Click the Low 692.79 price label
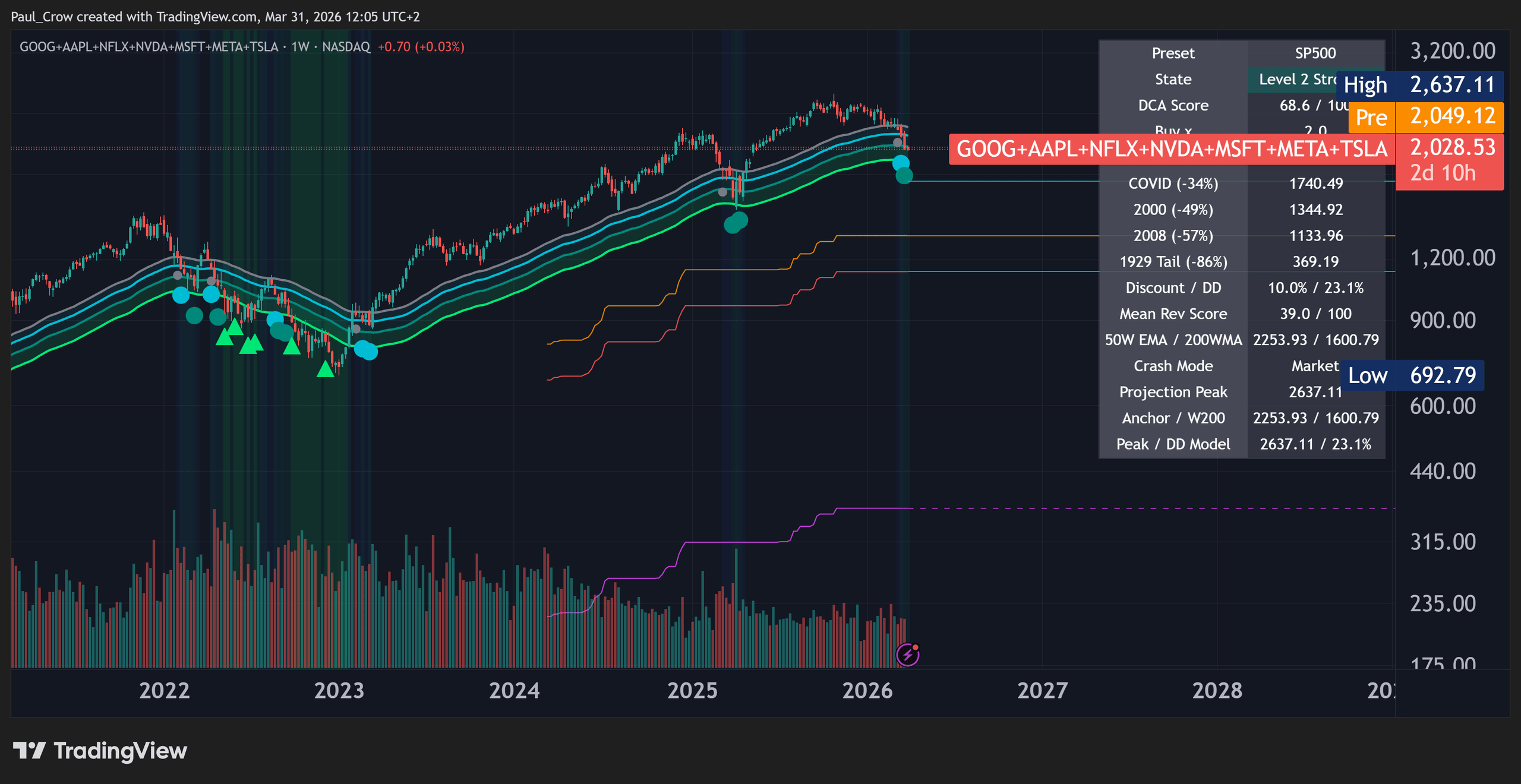This screenshot has width=1521, height=784. click(x=1412, y=375)
